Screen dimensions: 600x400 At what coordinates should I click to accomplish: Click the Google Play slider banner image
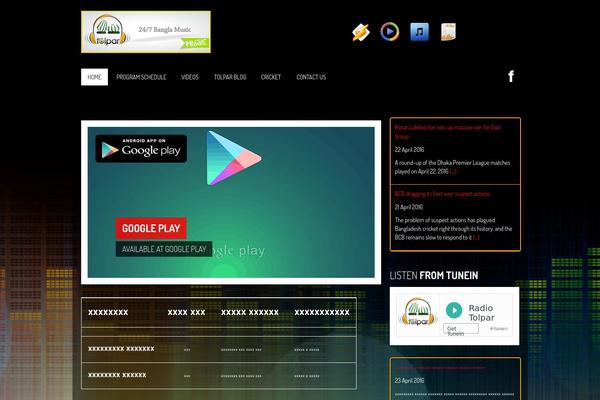231,202
